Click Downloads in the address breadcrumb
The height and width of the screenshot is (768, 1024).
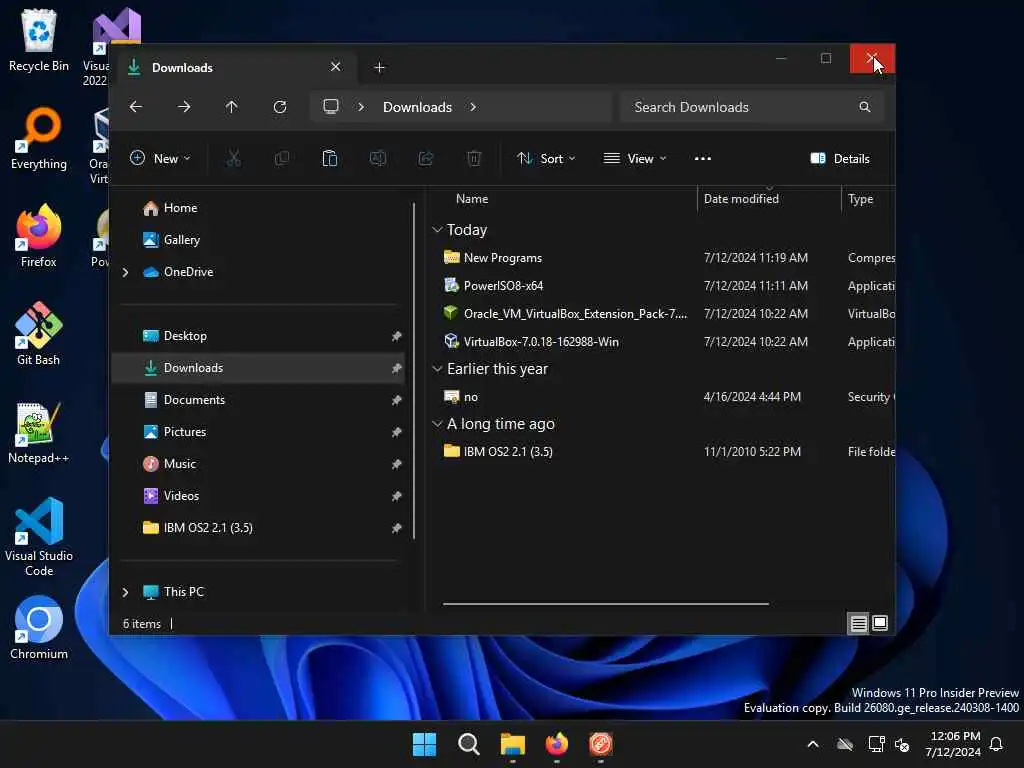tap(417, 106)
